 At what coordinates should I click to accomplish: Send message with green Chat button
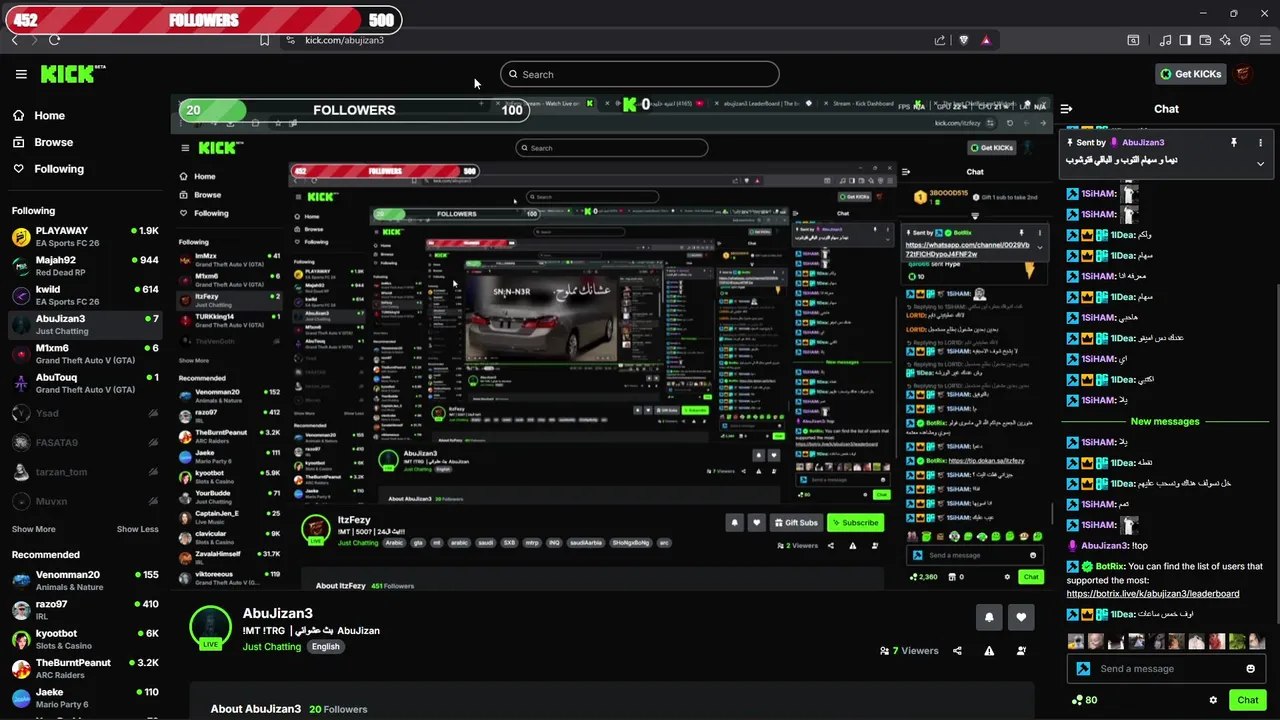[x=1247, y=700]
